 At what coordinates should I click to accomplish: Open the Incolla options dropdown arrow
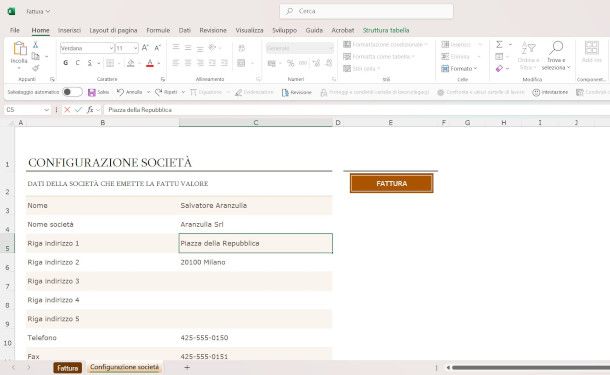pyautogui.click(x=19, y=68)
